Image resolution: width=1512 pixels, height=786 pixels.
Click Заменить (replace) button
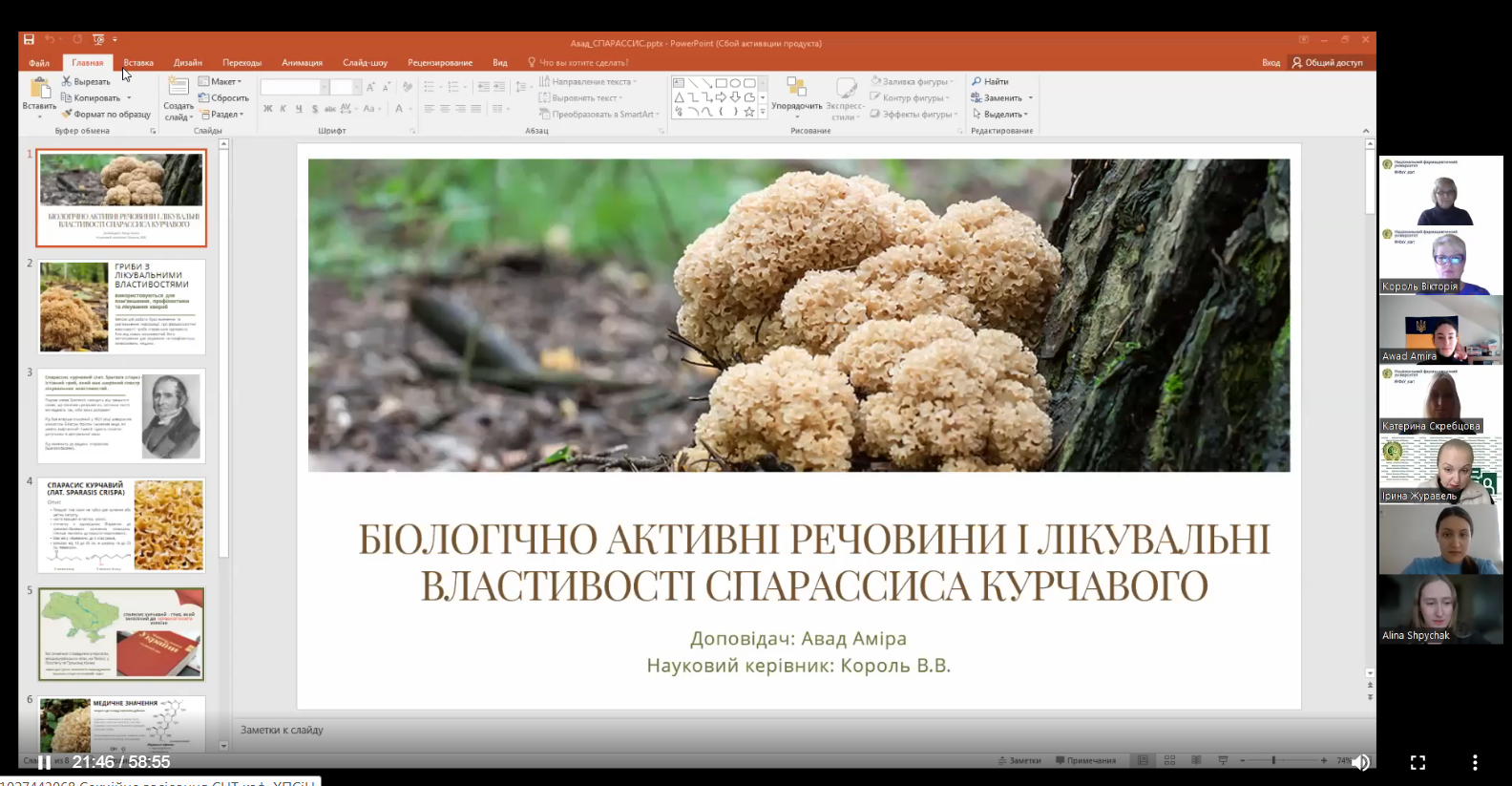(x=997, y=97)
